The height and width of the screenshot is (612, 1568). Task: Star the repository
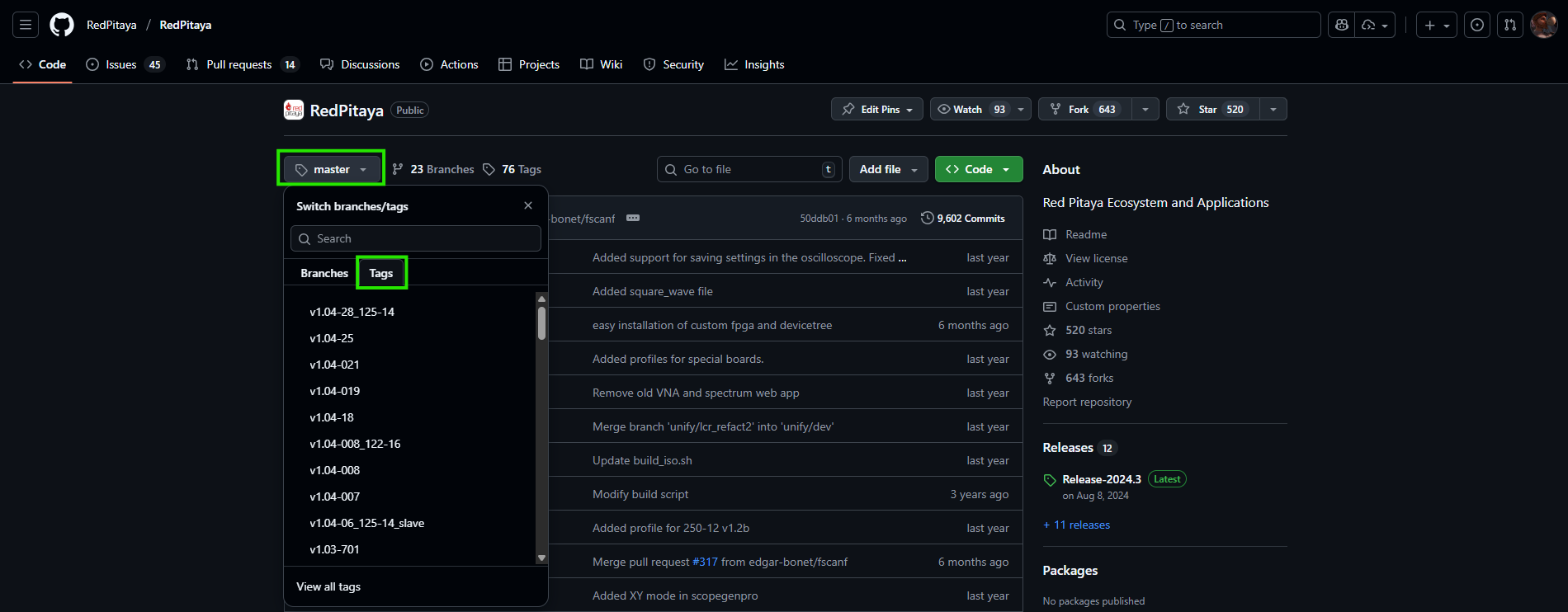pos(1212,109)
